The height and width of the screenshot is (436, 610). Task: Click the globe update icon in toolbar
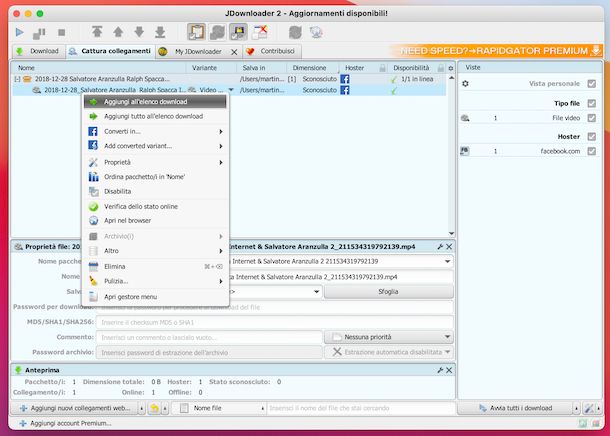tap(316, 32)
